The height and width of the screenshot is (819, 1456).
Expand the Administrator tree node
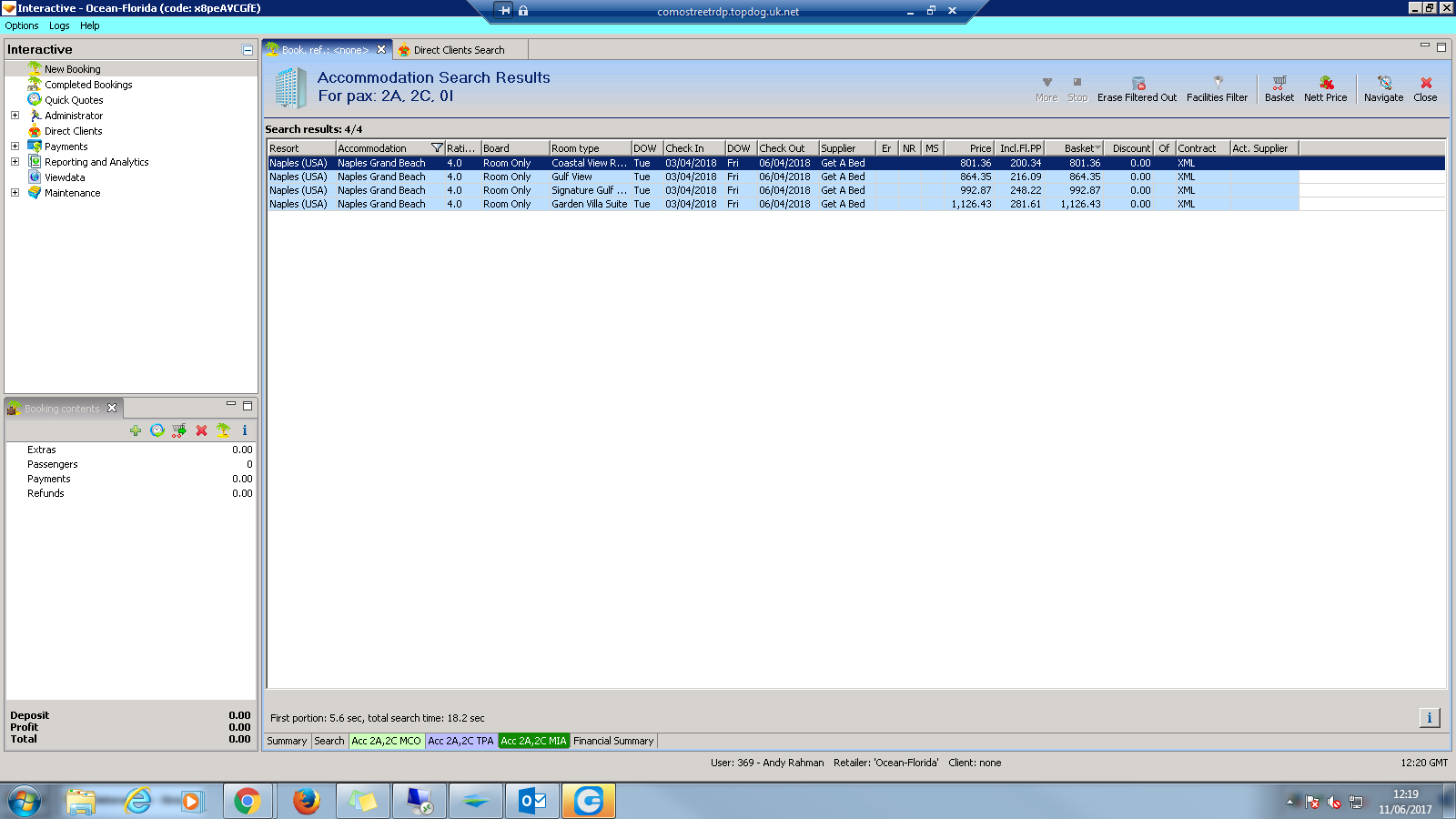click(x=15, y=116)
